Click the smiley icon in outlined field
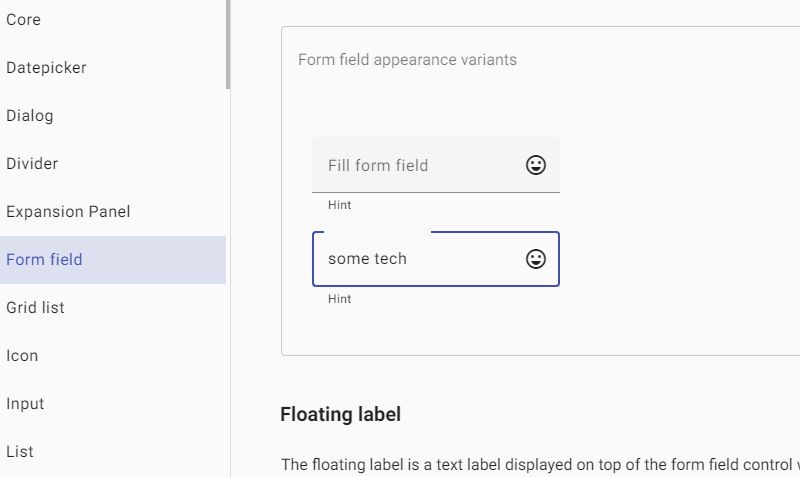The width and height of the screenshot is (800, 477). click(536, 259)
